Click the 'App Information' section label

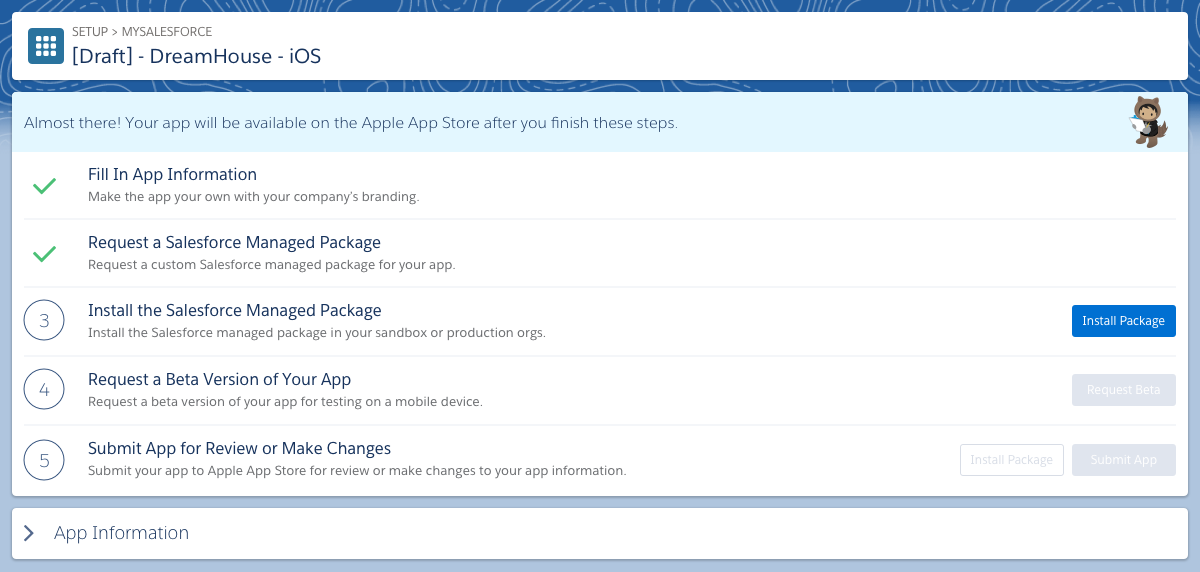click(121, 533)
